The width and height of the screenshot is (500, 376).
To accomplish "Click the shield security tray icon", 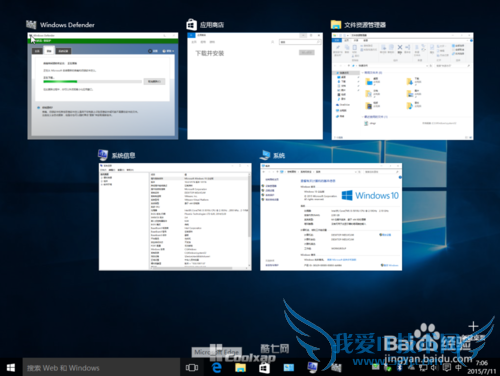I will pyautogui.click(x=388, y=368).
